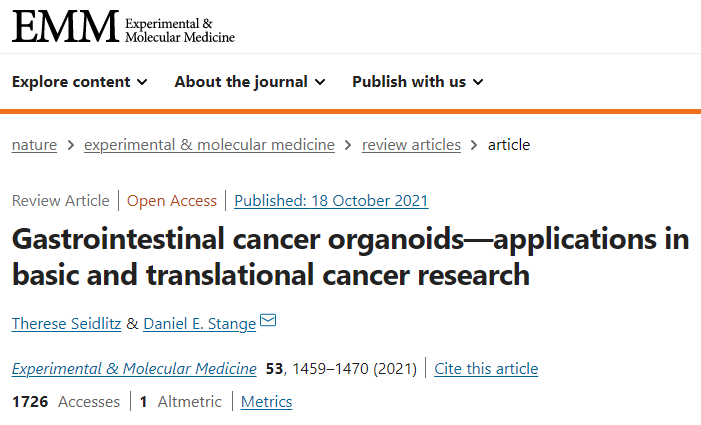Click the Published: 18 October 2021 link
701x425 pixels.
331,201
